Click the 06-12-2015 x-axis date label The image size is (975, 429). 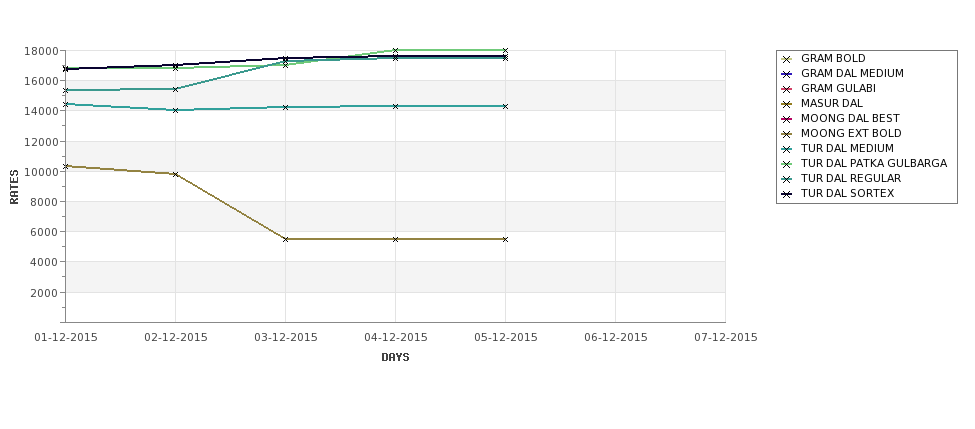click(x=616, y=338)
